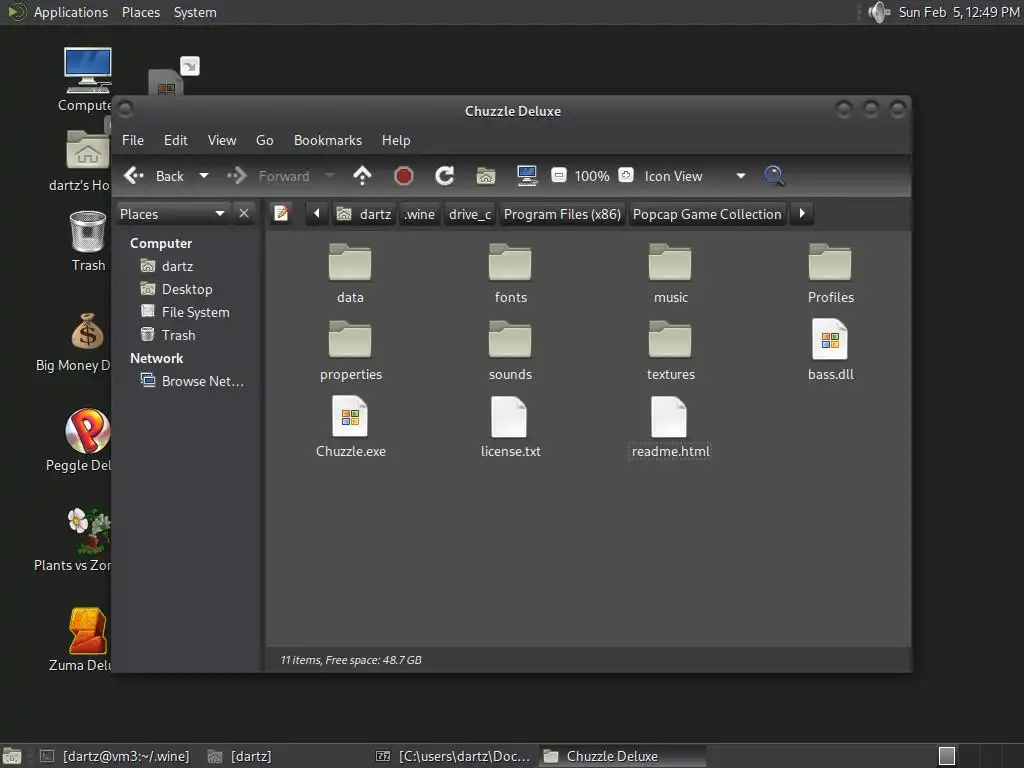Screen dimensions: 1024x768
Task: Open the System panel menu
Action: pos(195,12)
